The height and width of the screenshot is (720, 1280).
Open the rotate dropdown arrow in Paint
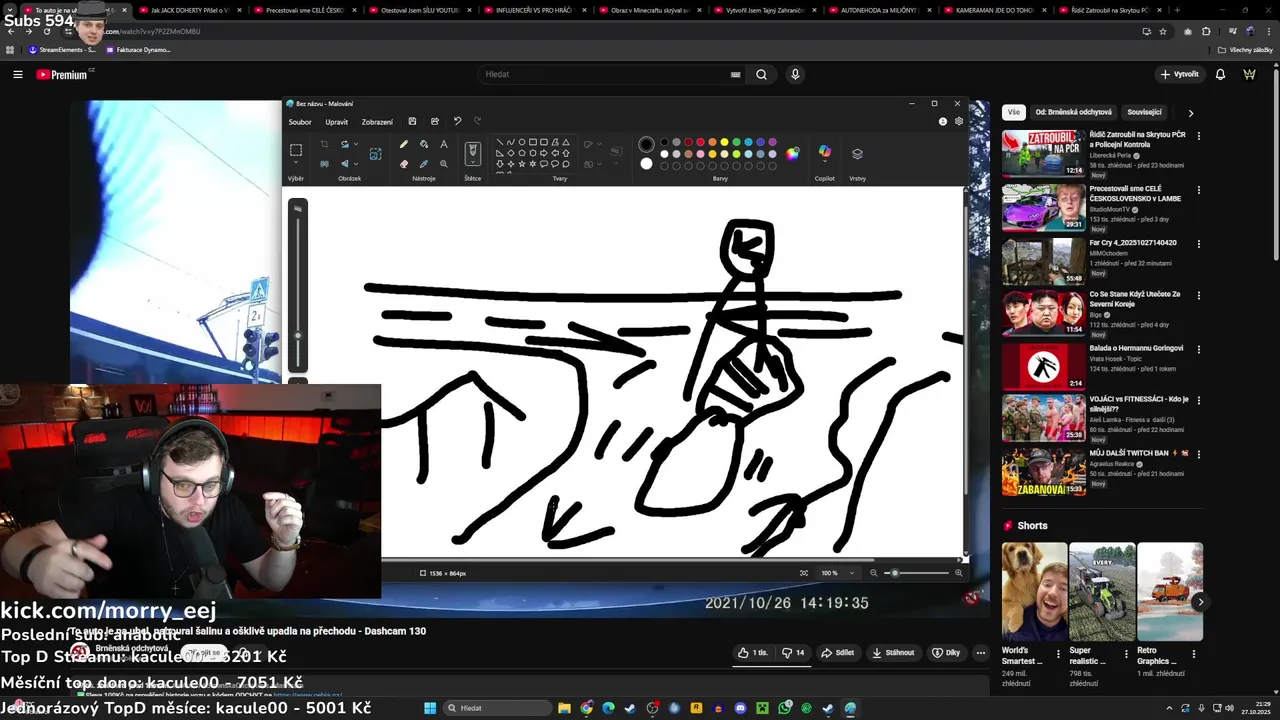pyautogui.click(x=355, y=144)
